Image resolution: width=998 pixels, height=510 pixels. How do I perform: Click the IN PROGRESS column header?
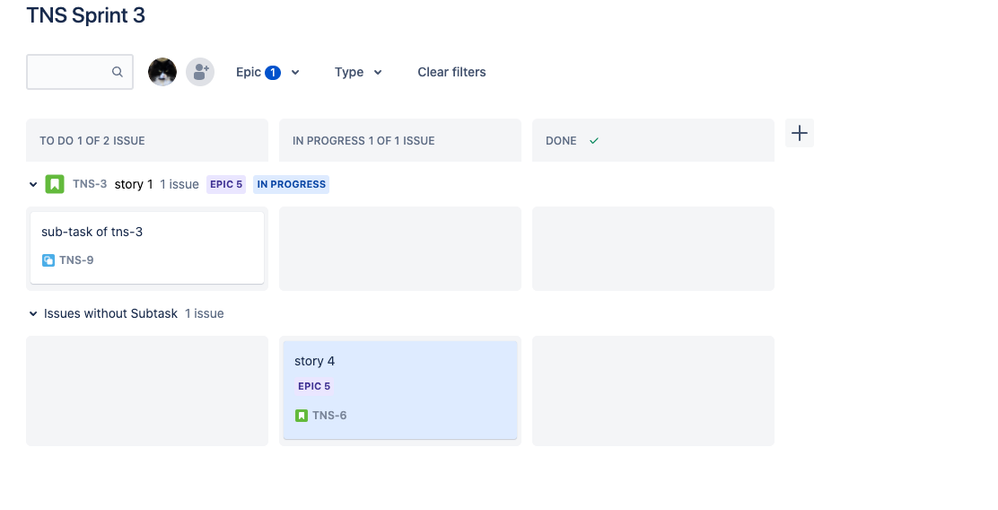coord(400,141)
